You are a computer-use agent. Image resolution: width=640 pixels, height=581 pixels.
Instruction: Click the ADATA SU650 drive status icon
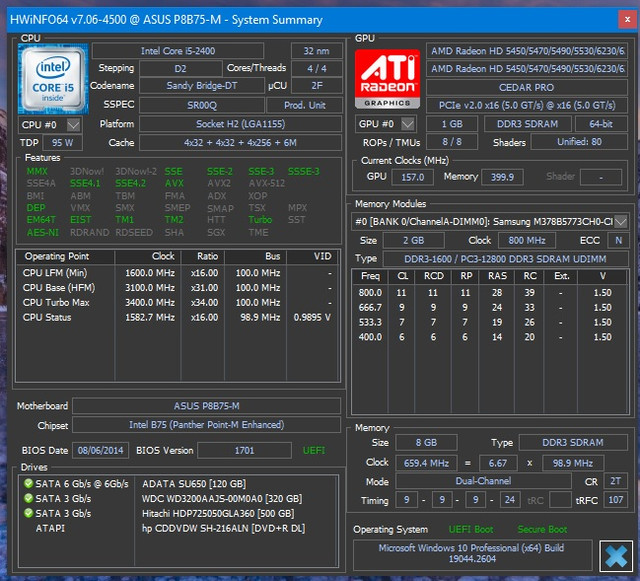(28, 484)
